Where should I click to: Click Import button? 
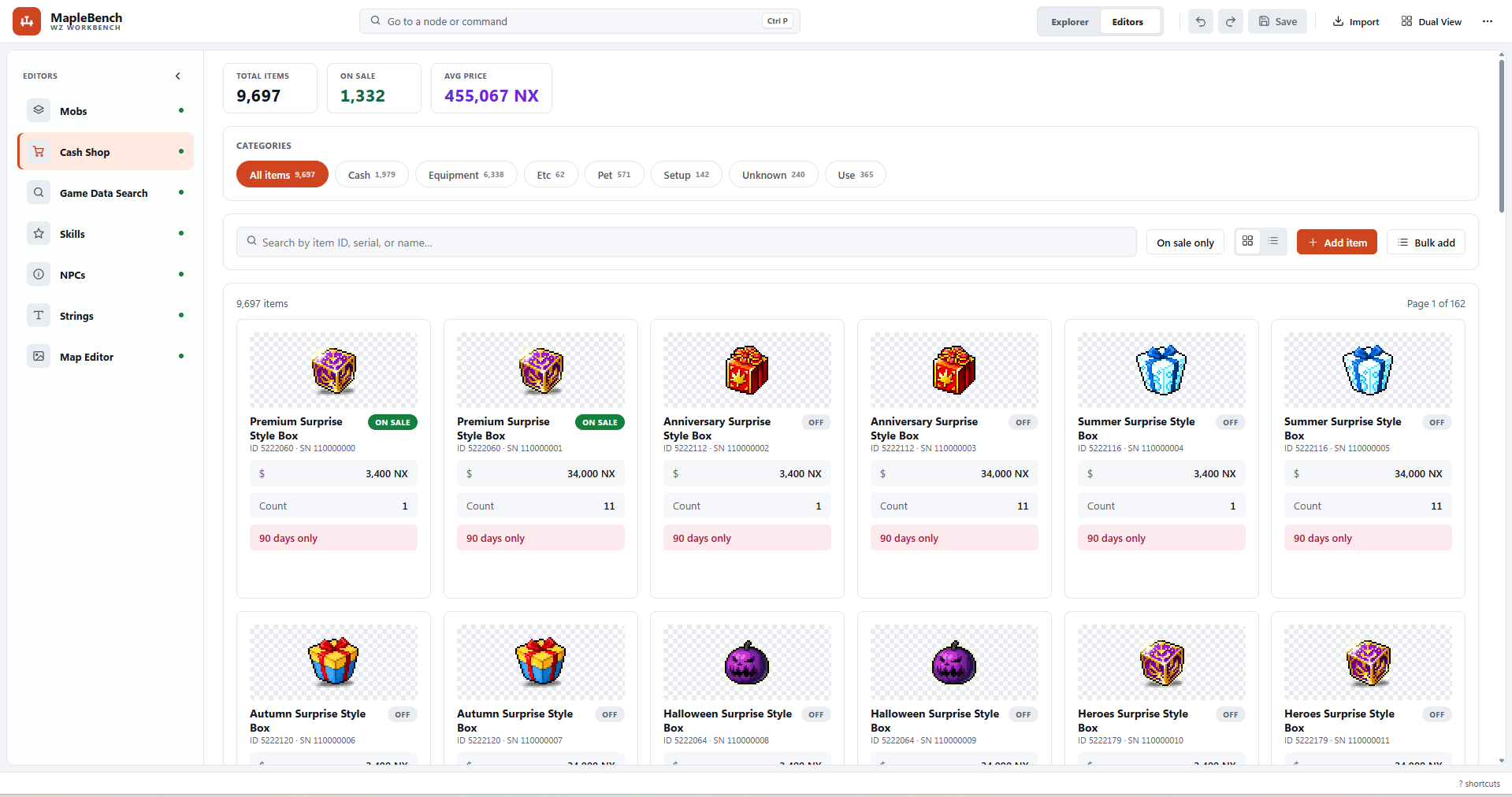pyautogui.click(x=1356, y=21)
